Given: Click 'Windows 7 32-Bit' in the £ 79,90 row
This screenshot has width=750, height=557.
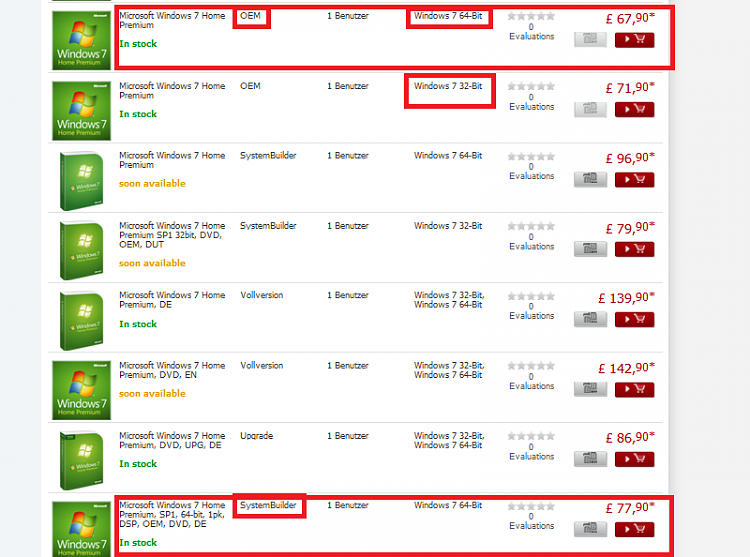Looking at the screenshot, I should click(x=448, y=226).
